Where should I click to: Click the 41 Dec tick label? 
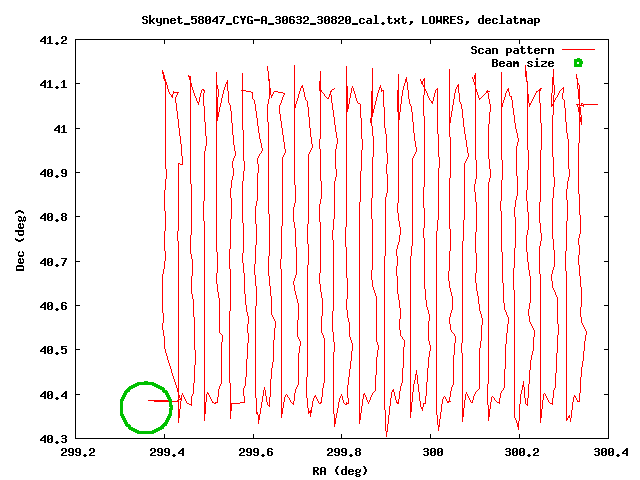(60, 129)
